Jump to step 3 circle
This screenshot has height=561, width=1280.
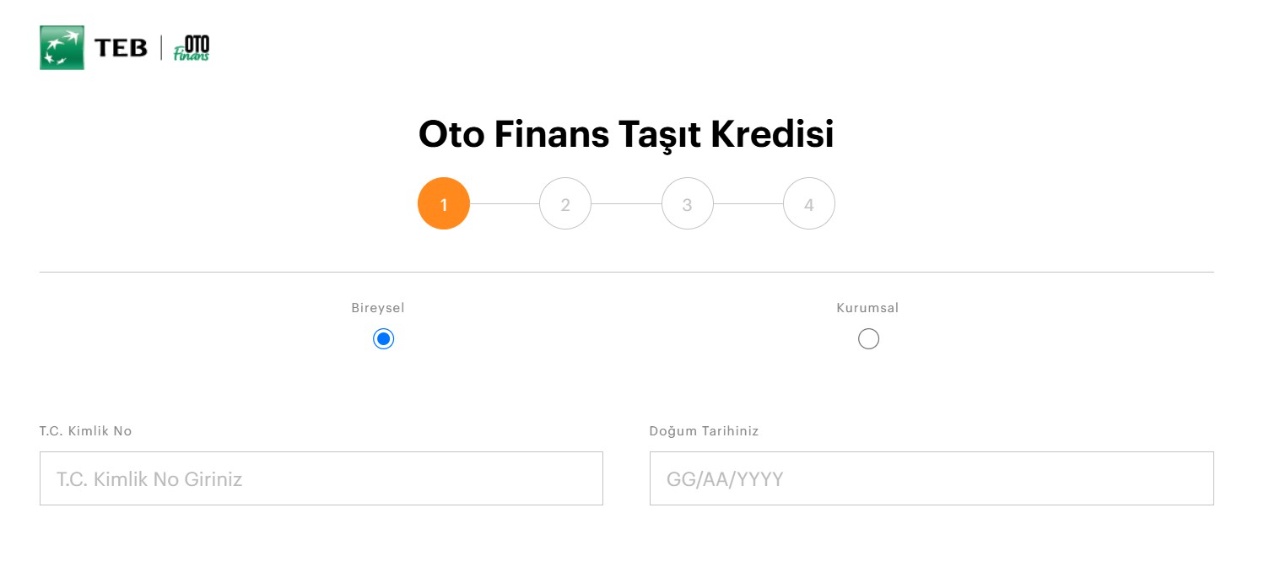click(687, 204)
